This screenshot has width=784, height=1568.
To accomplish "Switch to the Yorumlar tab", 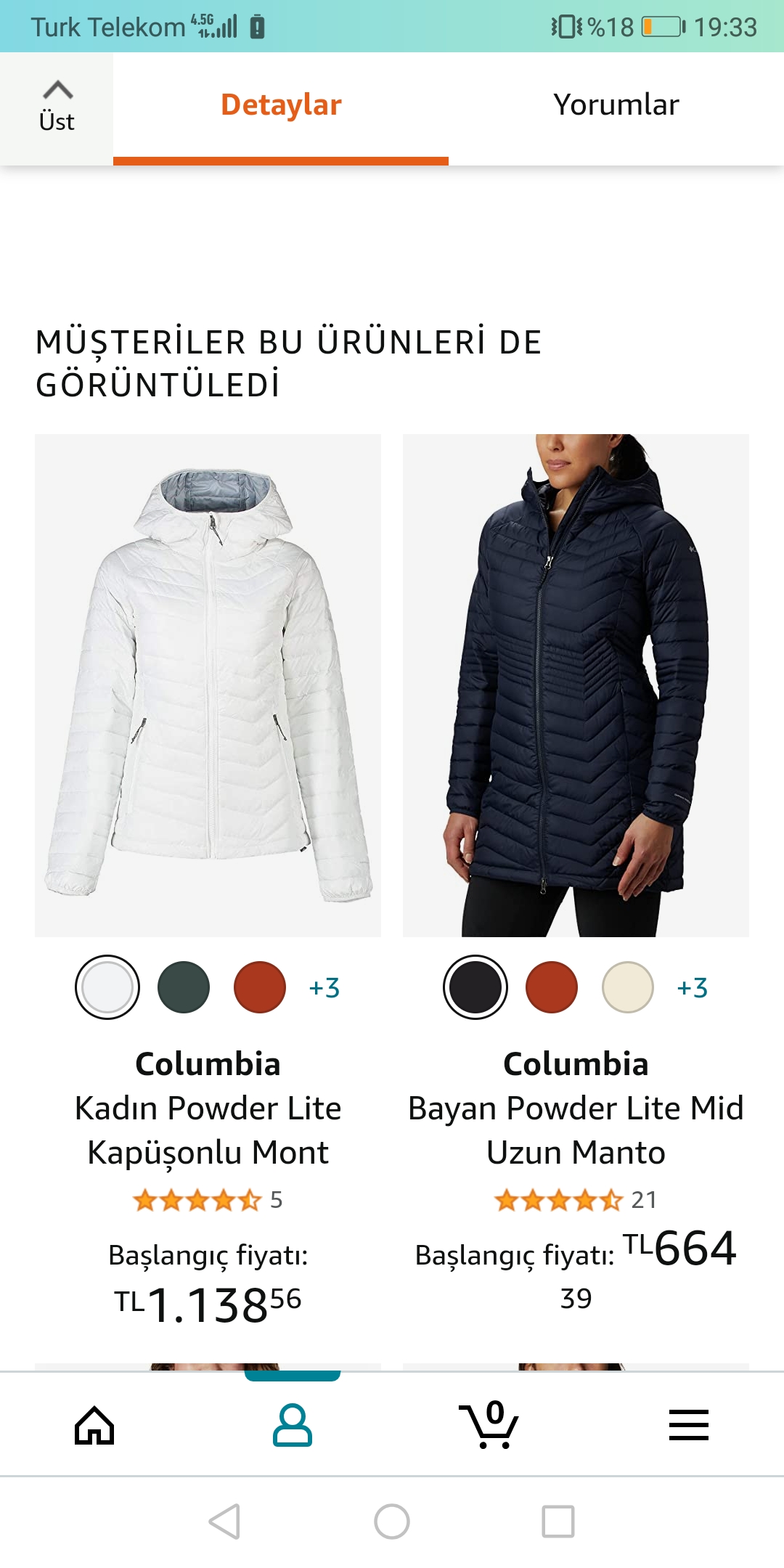I will 616,105.
